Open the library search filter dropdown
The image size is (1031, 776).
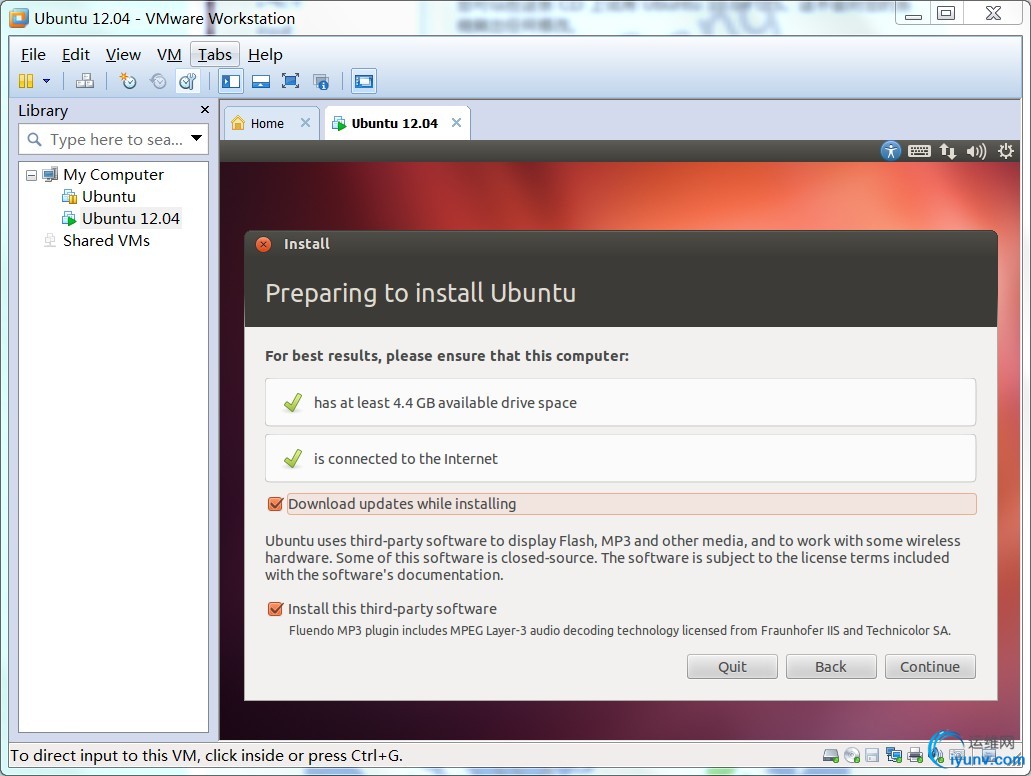(x=196, y=138)
